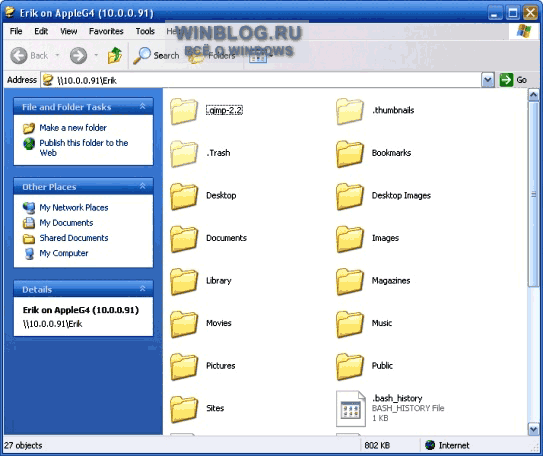Viewport: 543px width, 456px height.
Task: Click the Shared Documents folder icon
Action: (x=29, y=239)
